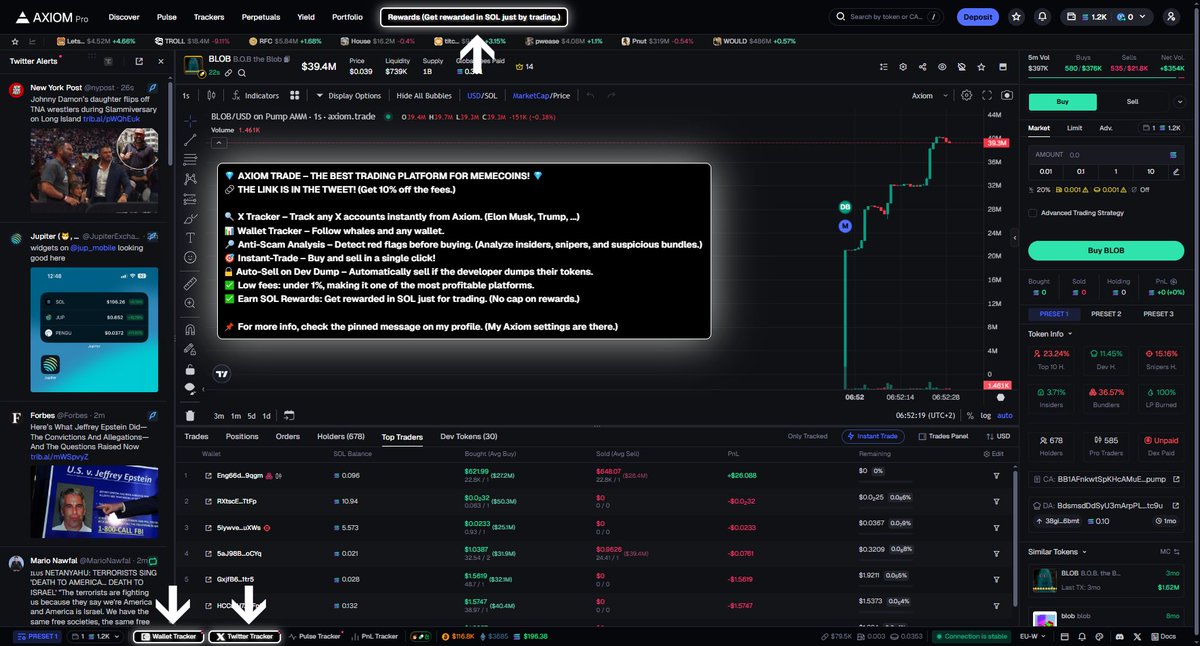
Task: Click the AMOUNT input field
Action: [1106, 155]
